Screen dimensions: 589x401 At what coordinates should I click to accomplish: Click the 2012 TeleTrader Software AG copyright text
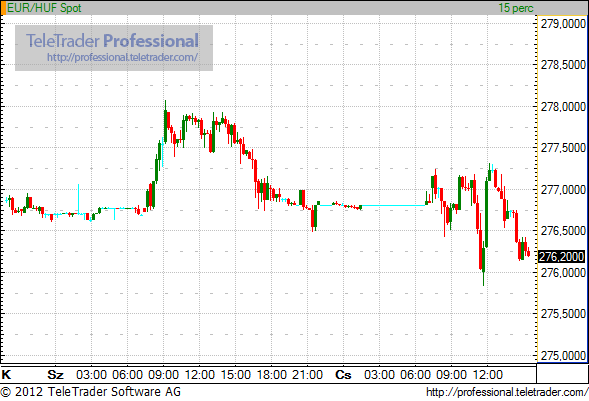91,392
